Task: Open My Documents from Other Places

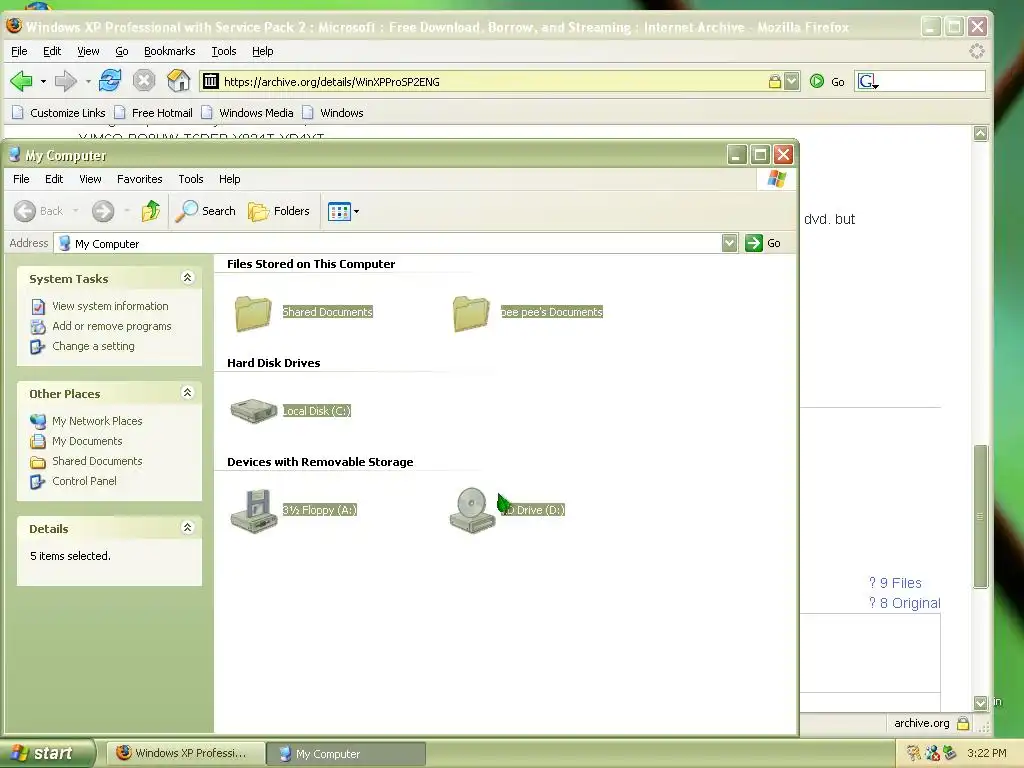Action: [87, 441]
